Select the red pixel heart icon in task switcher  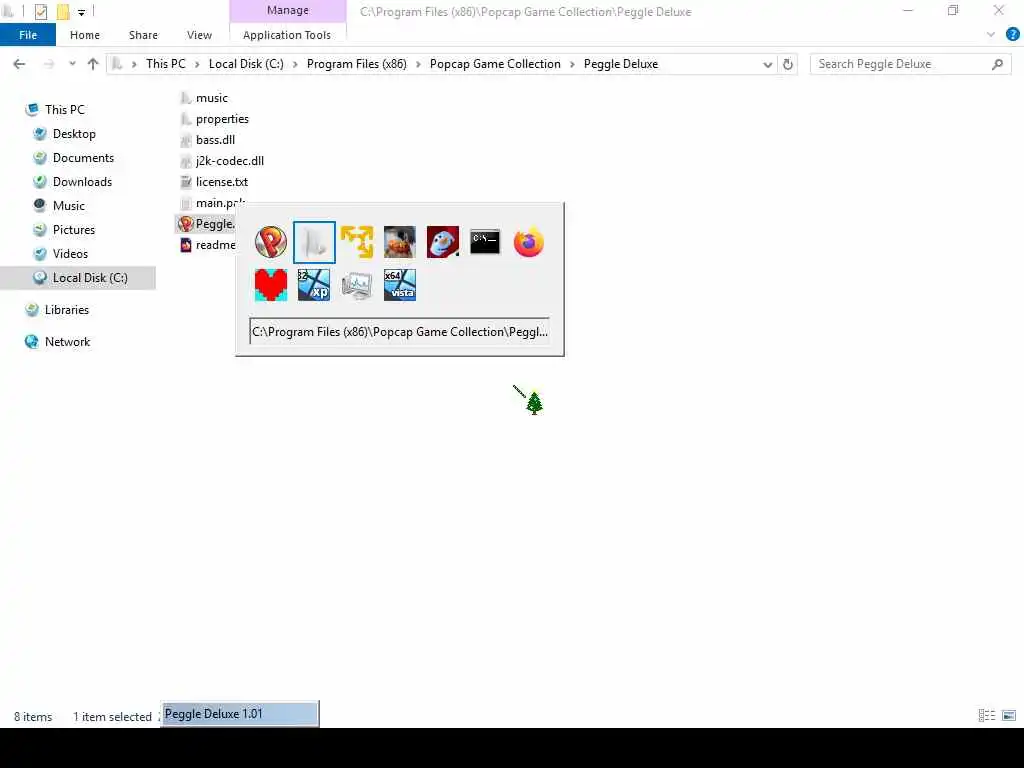point(271,285)
